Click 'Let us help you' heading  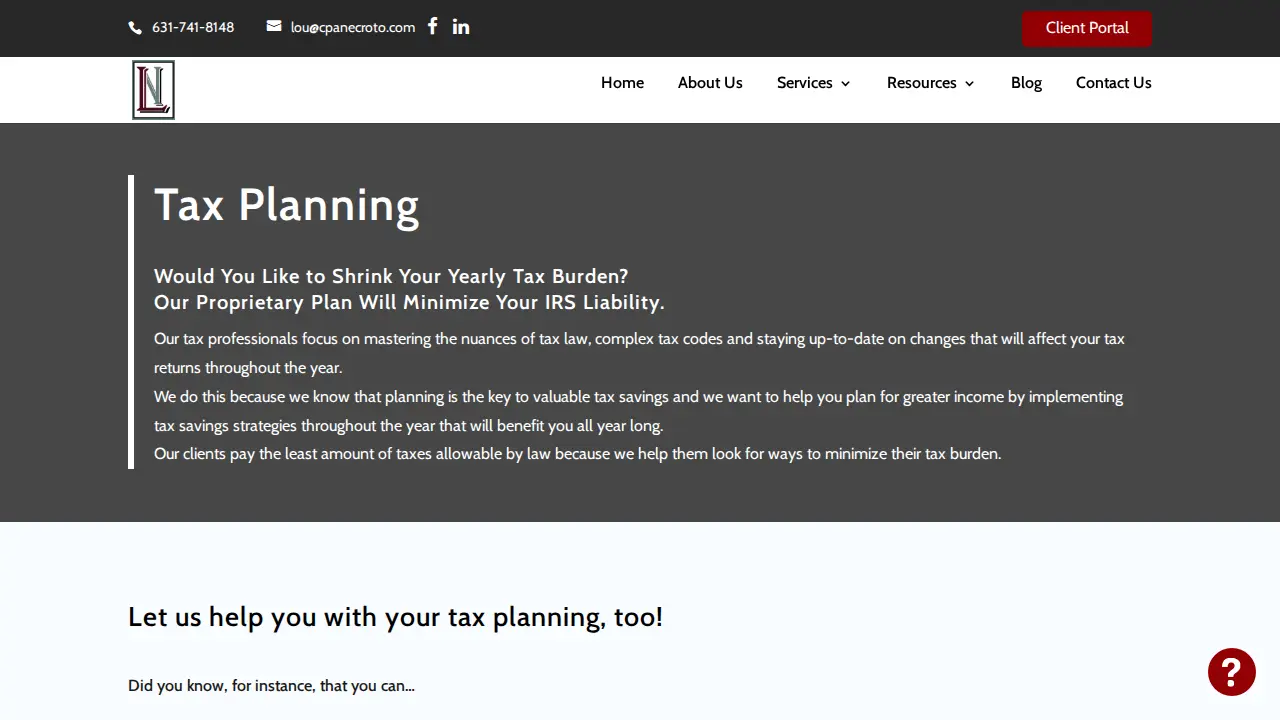pos(395,617)
